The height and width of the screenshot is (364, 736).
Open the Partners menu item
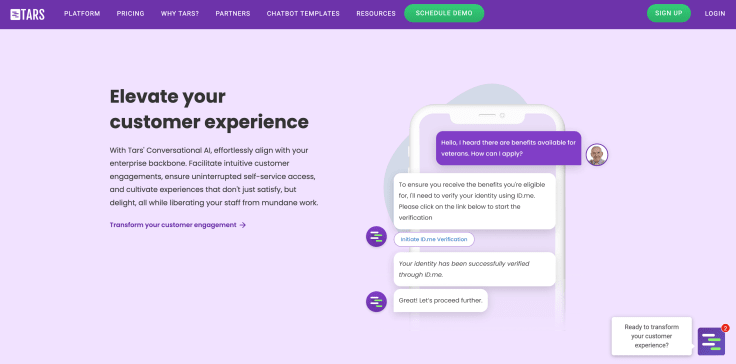pos(233,14)
